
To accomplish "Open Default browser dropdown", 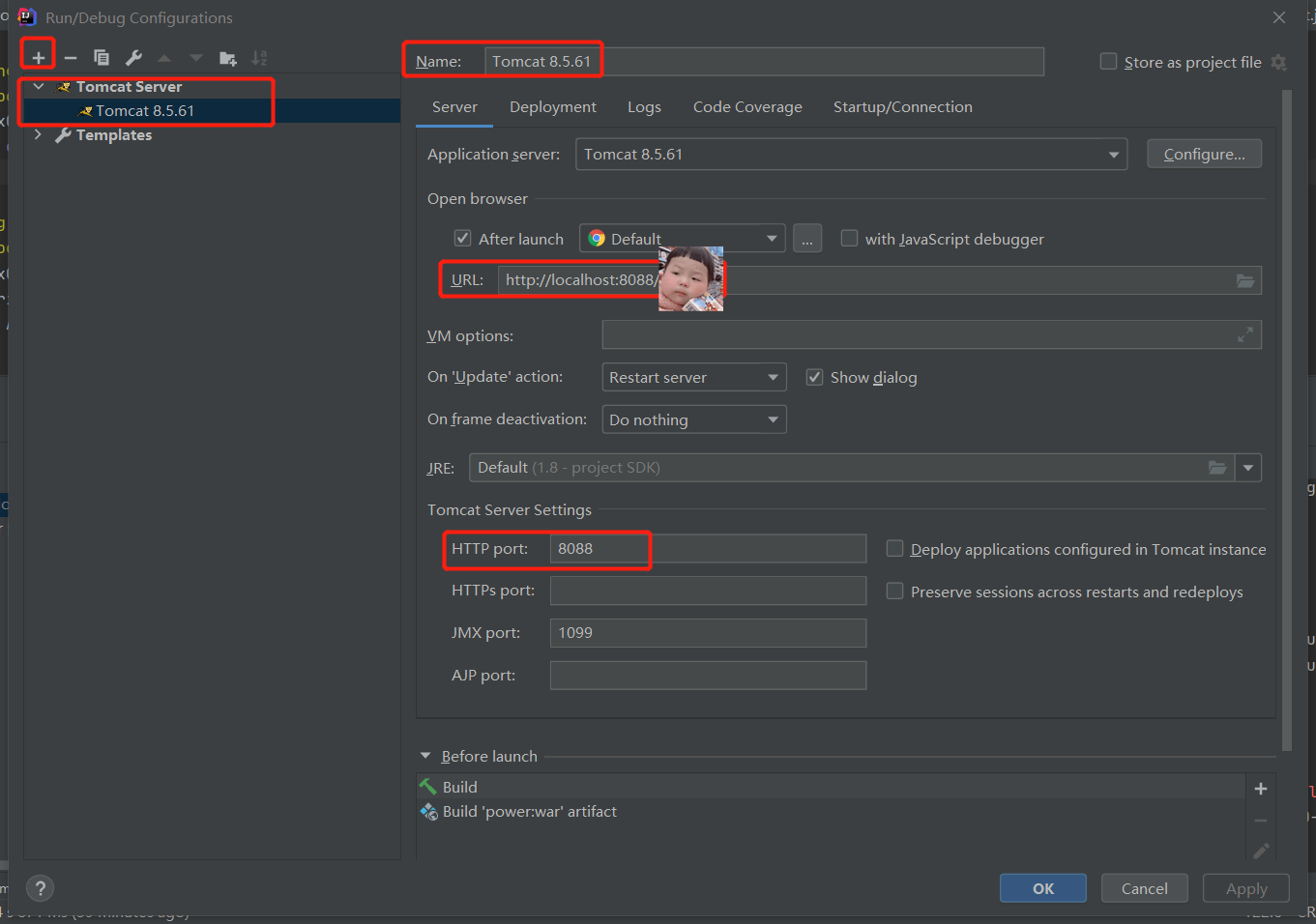I will (x=682, y=239).
